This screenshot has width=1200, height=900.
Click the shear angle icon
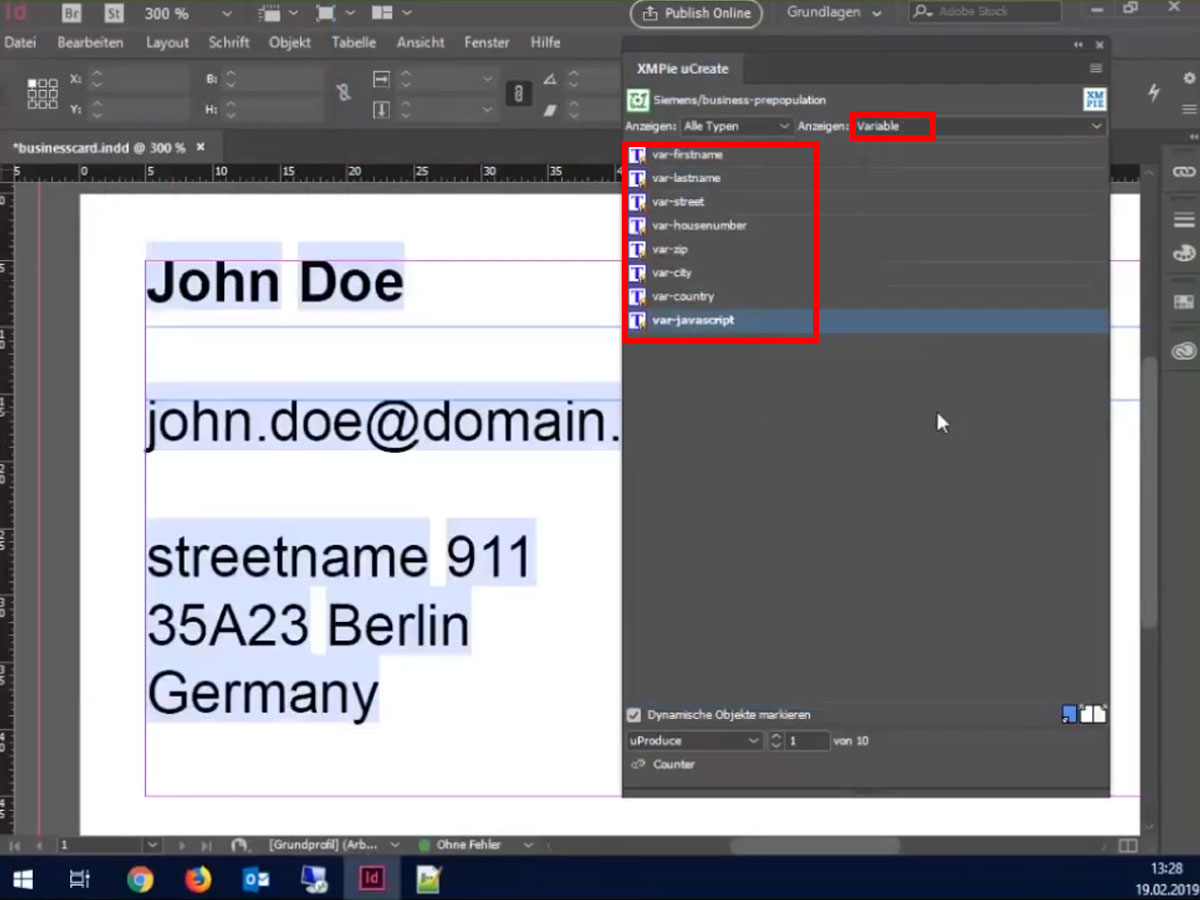click(x=550, y=109)
